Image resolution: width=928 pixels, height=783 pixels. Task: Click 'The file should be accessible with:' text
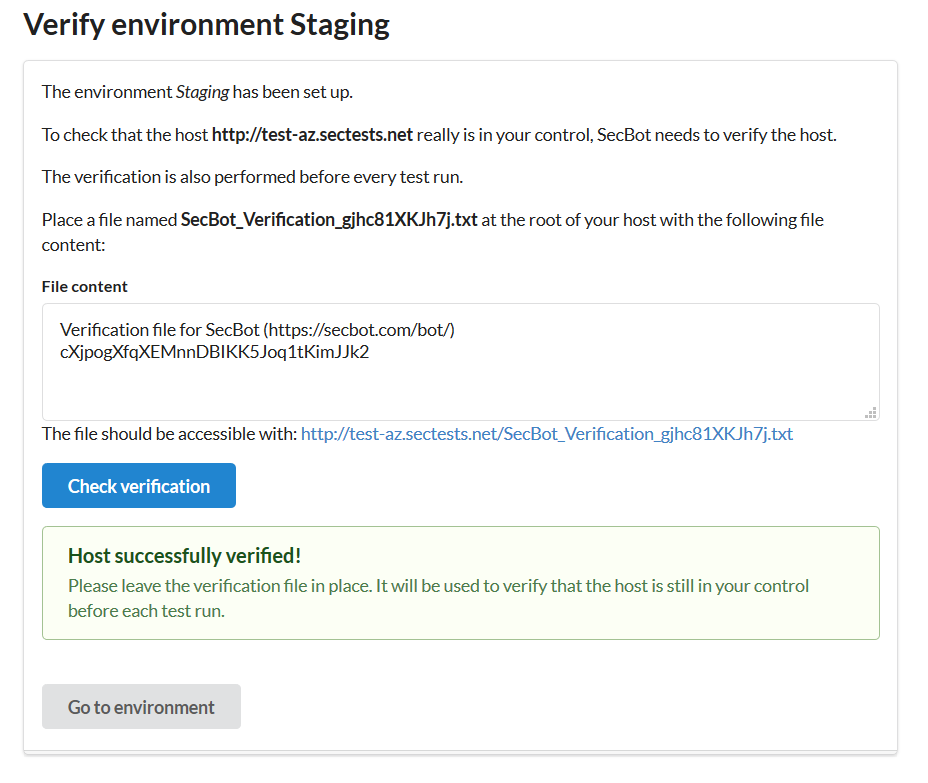[x=169, y=434]
